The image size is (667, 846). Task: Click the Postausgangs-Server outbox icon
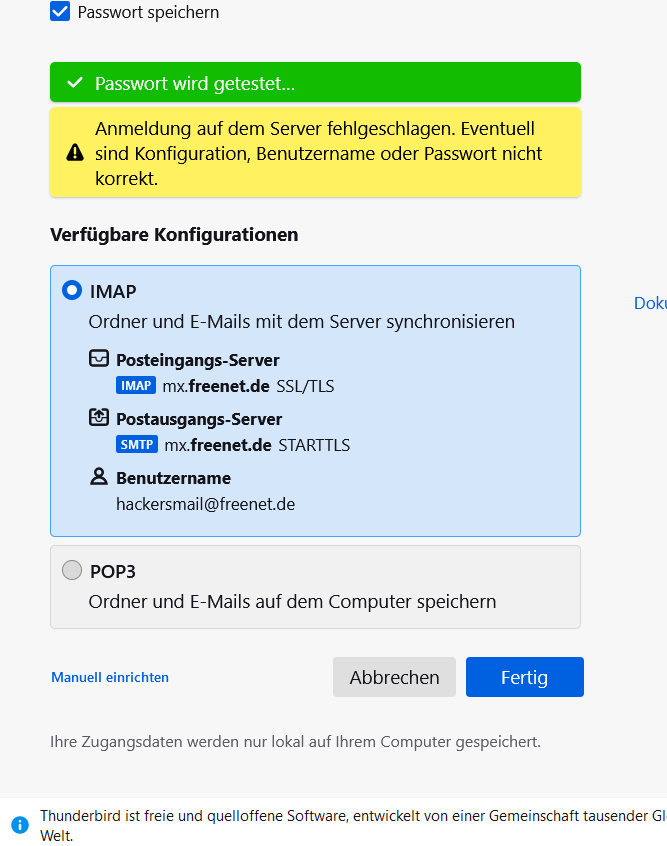[98, 418]
